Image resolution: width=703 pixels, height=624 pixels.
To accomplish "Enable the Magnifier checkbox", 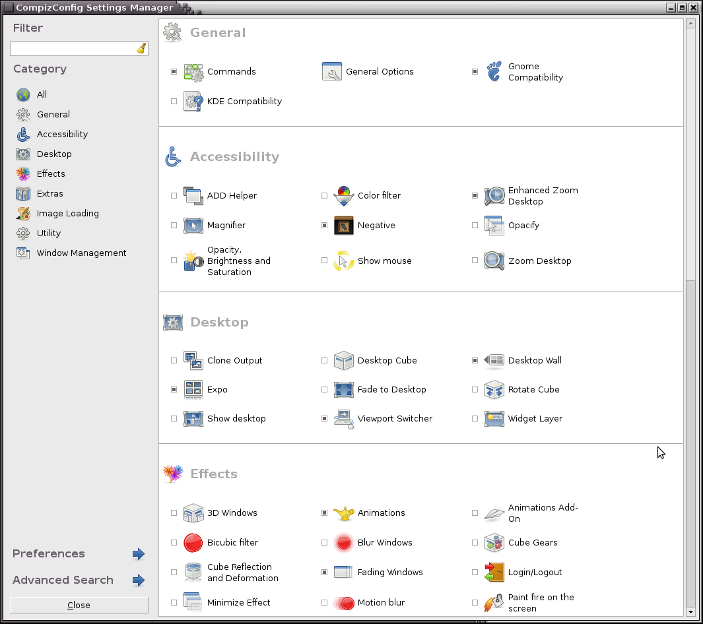I will (x=174, y=225).
